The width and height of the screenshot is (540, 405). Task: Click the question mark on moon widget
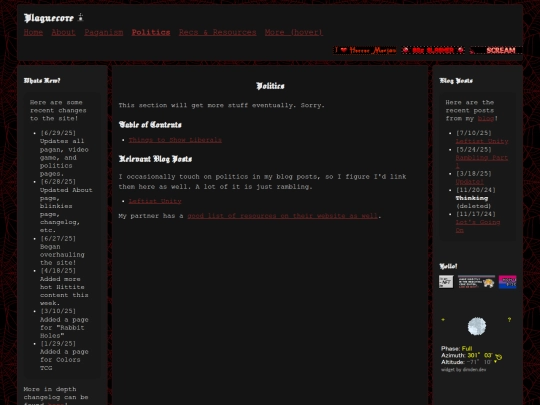tap(509, 320)
